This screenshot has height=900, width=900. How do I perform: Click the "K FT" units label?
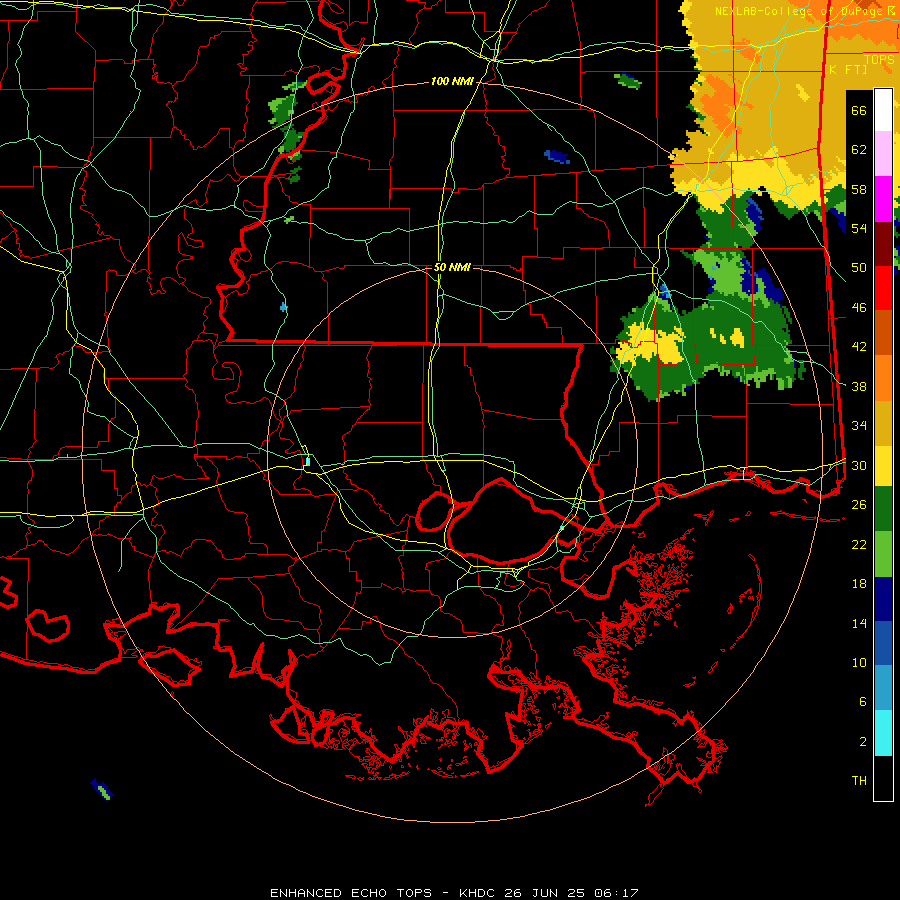click(x=845, y=70)
